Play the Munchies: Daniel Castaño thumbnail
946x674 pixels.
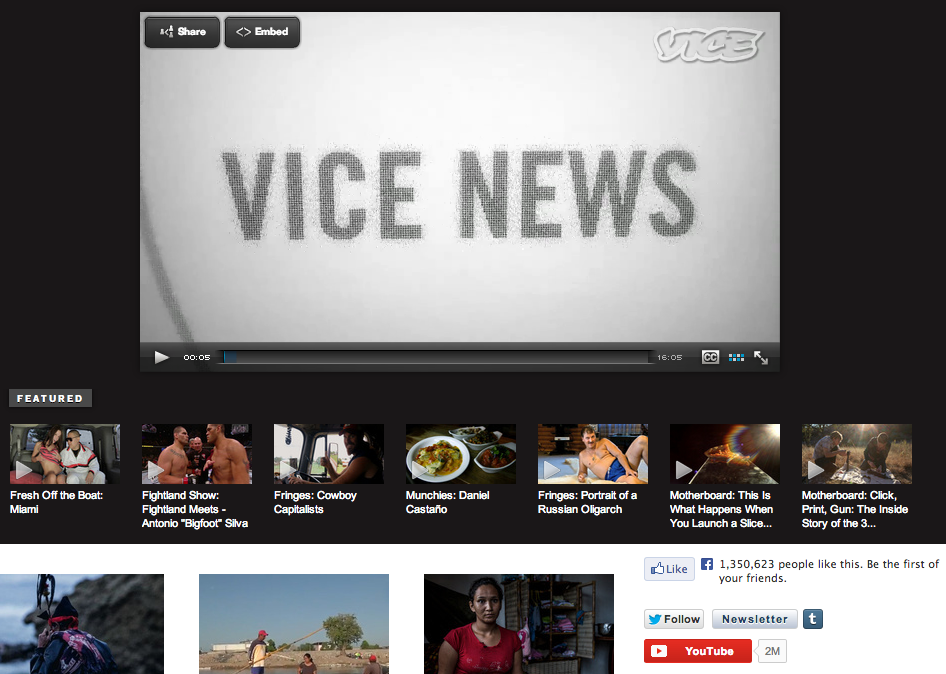click(x=461, y=454)
